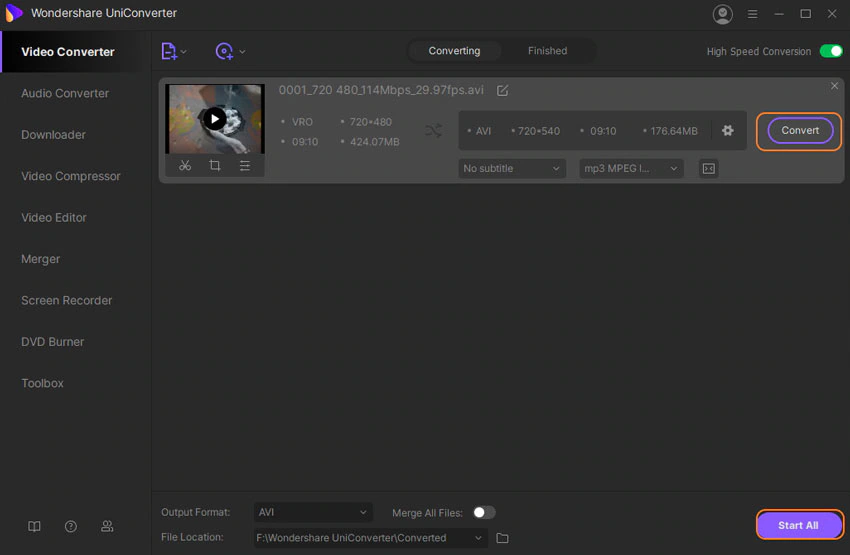Viewport: 850px width, 555px height.
Task: Expand the Add Files dropdown arrow
Action: coord(184,52)
